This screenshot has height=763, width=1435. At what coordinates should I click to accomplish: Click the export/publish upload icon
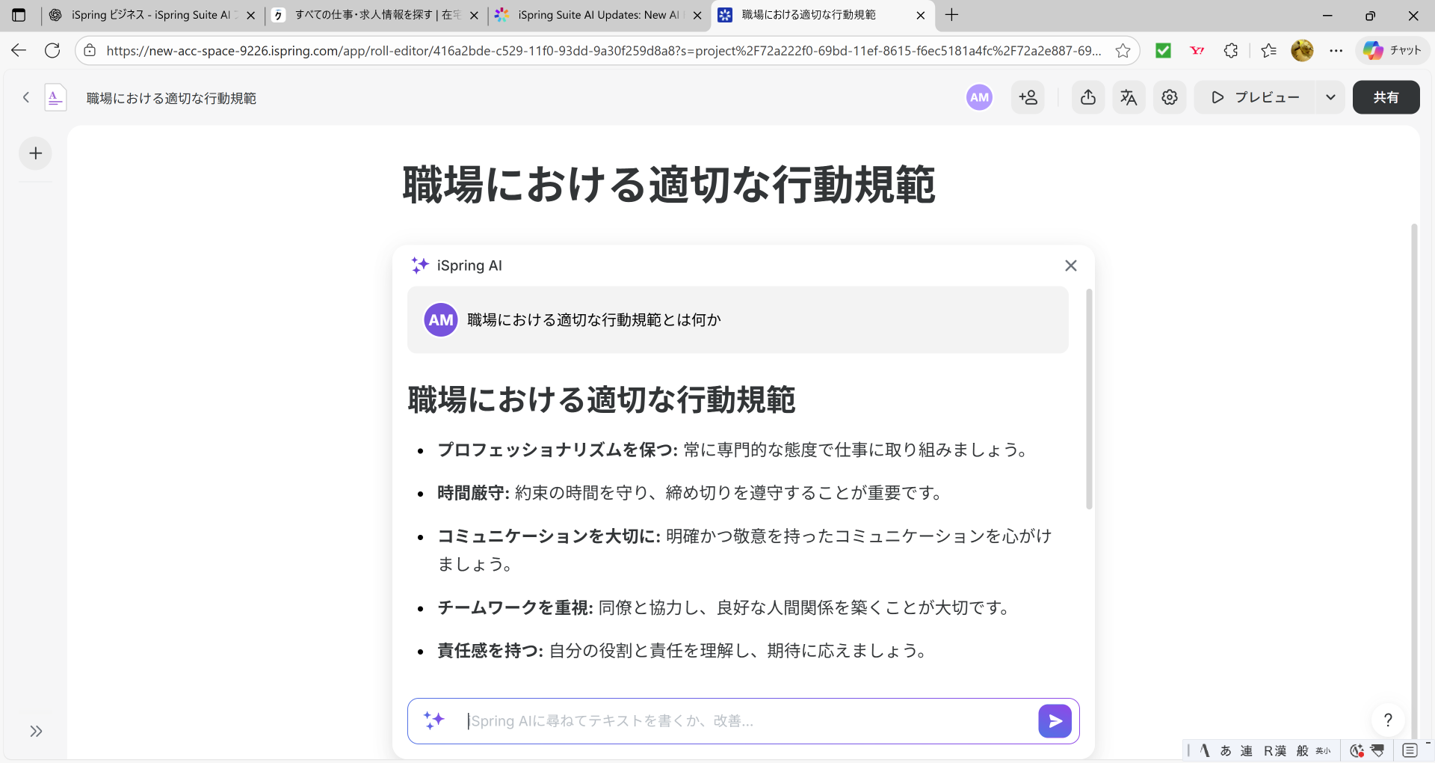(1087, 97)
